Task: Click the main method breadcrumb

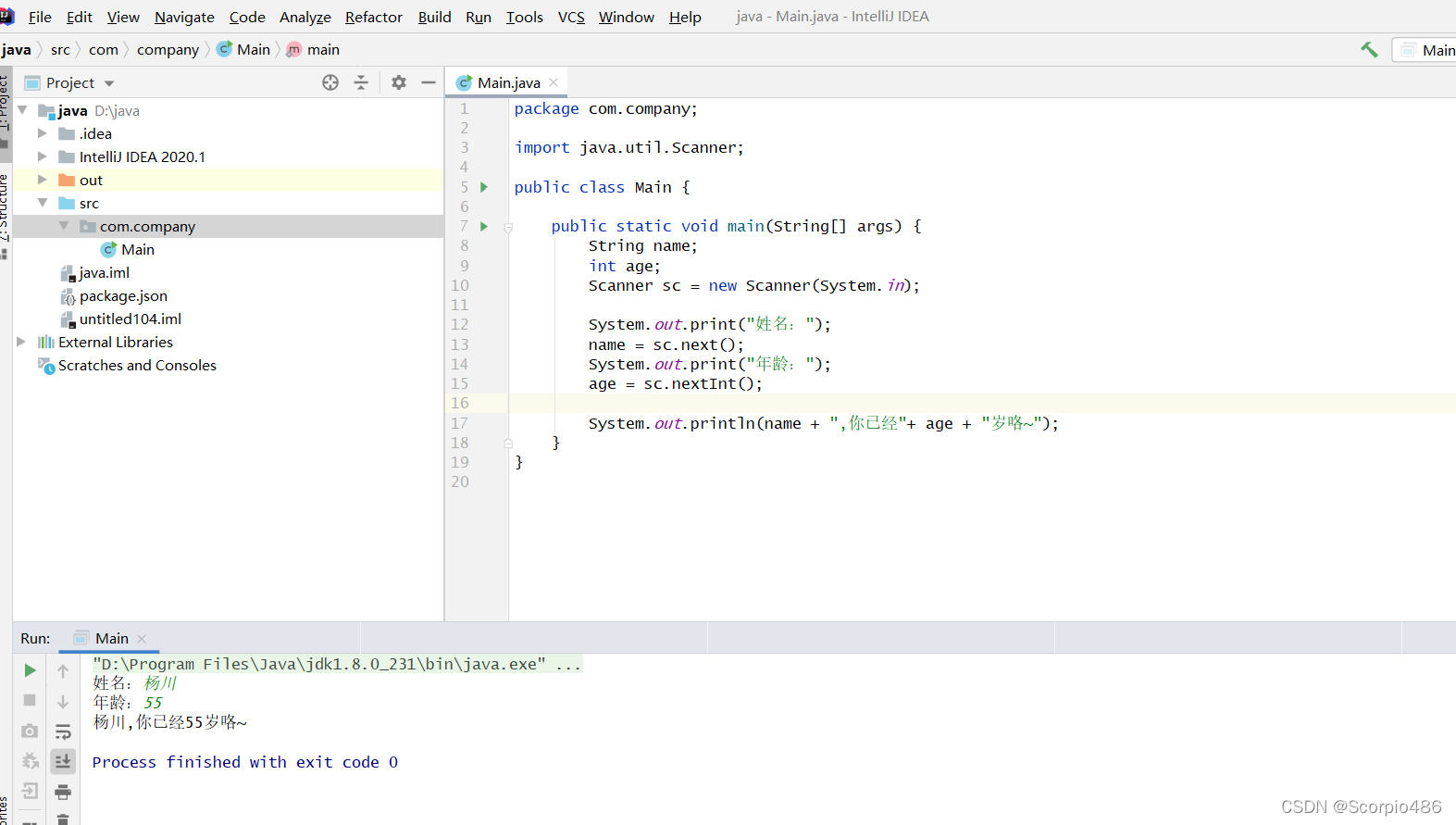Action: pyautogui.click(x=313, y=50)
